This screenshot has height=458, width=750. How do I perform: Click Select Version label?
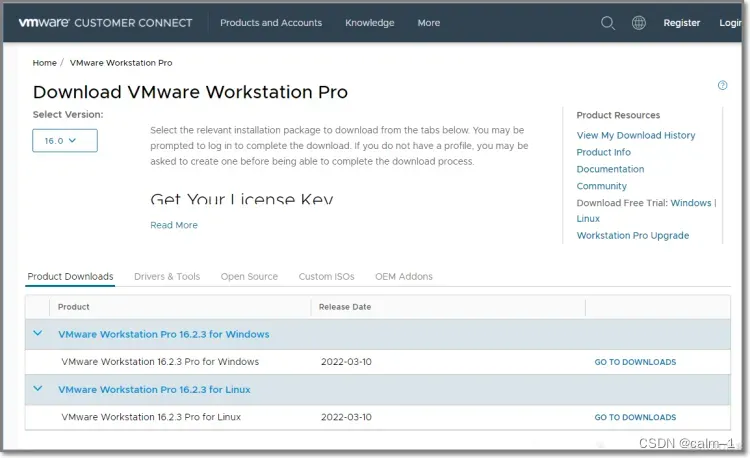click(x=68, y=114)
